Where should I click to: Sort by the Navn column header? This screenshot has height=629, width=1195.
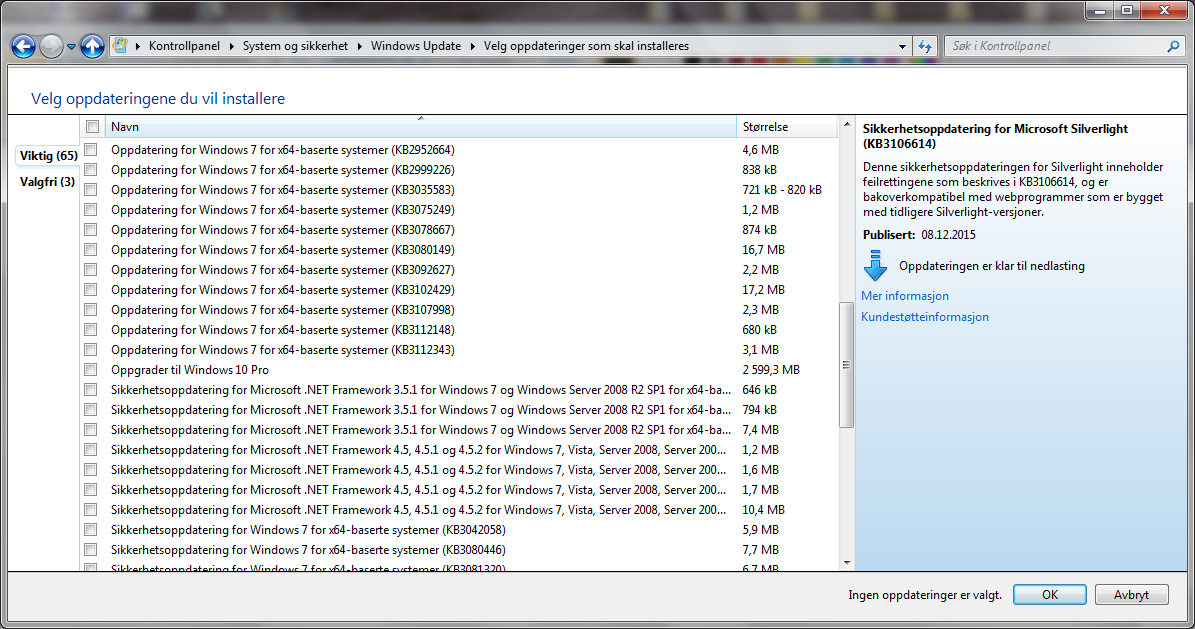click(421, 127)
